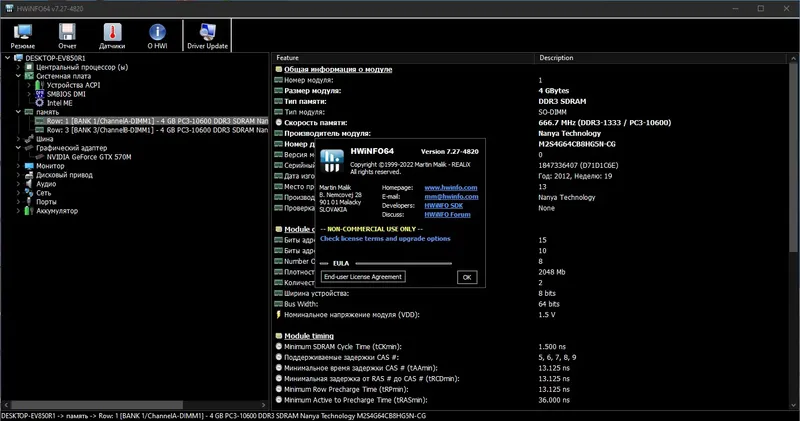The image size is (800, 421).
Task: Click the details pane vertical scrollbar thumb
Action: [x=793, y=158]
